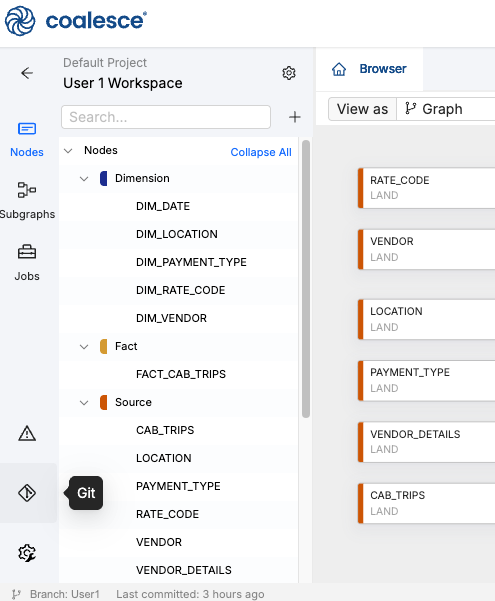495x601 pixels.
Task: Open the Jobs toolbox icon
Action: coord(27,263)
